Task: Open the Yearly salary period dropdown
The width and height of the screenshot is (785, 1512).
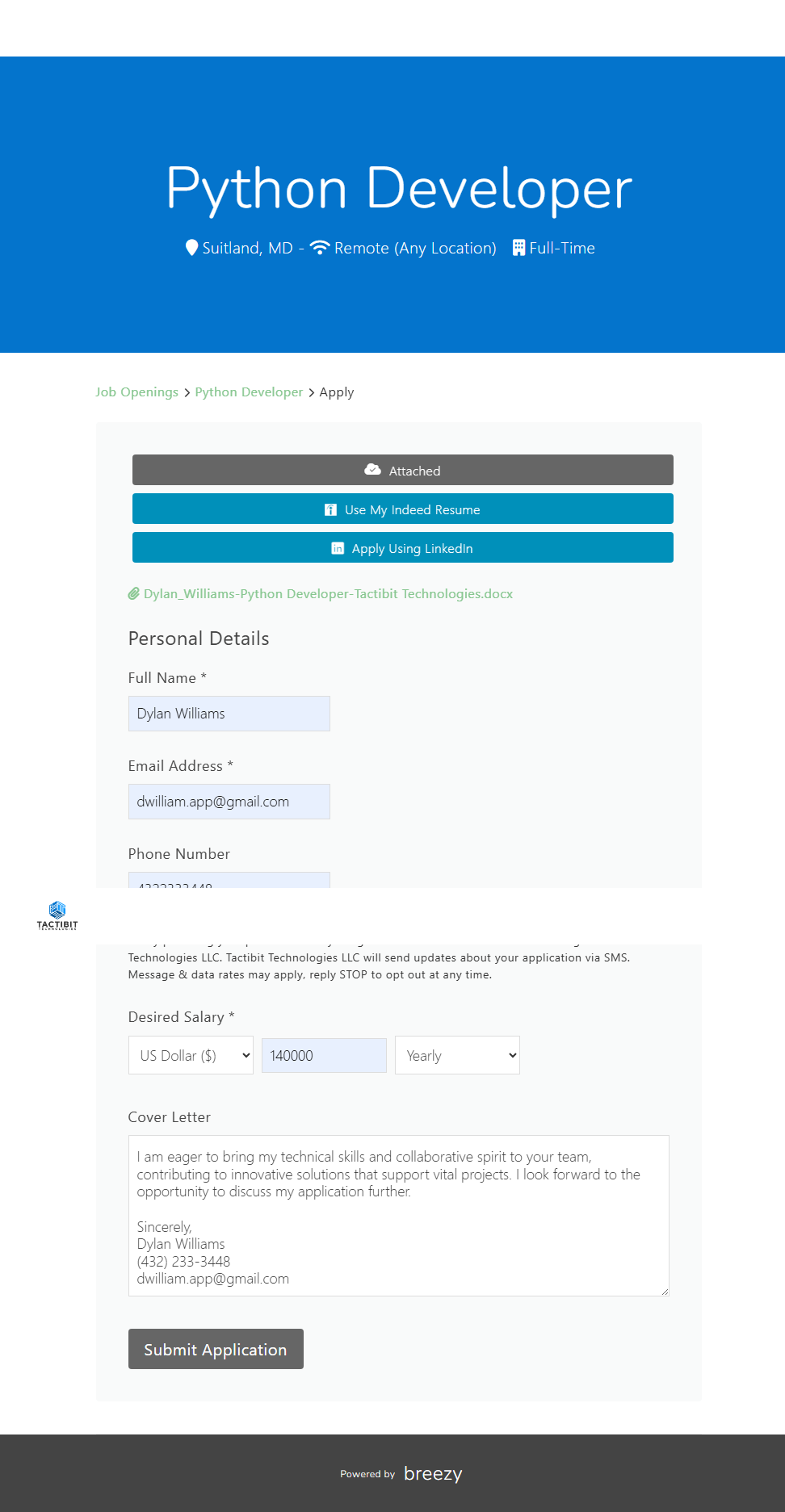Action: (457, 1055)
